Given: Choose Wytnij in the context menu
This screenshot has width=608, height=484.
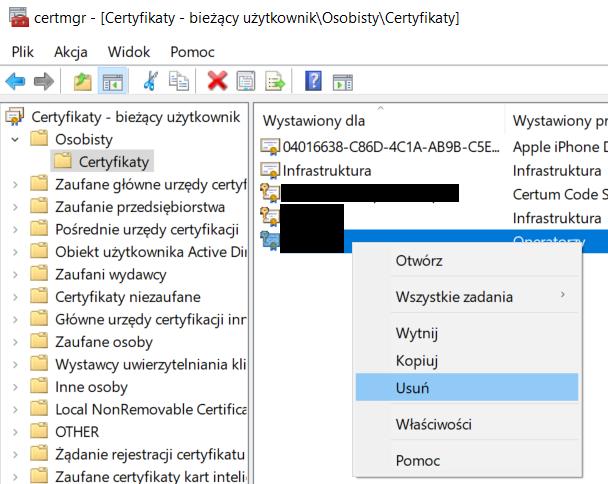Looking at the screenshot, I should tap(467, 333).
